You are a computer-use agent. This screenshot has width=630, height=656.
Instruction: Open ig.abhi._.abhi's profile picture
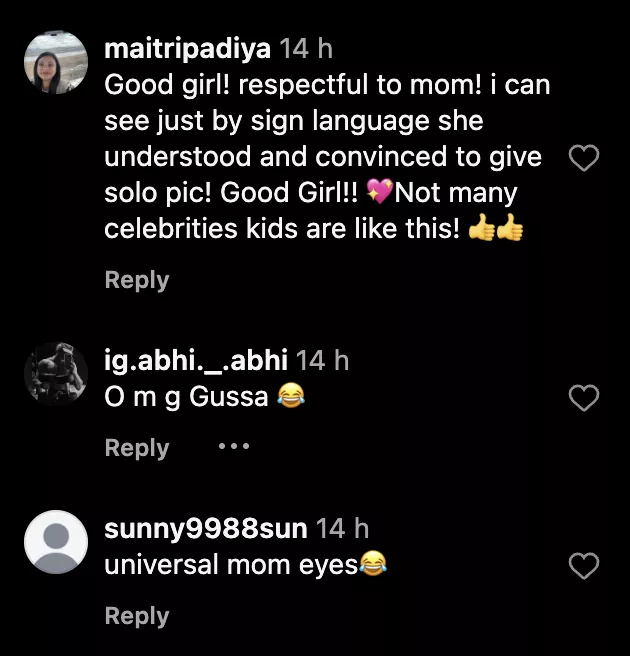[x=56, y=374]
